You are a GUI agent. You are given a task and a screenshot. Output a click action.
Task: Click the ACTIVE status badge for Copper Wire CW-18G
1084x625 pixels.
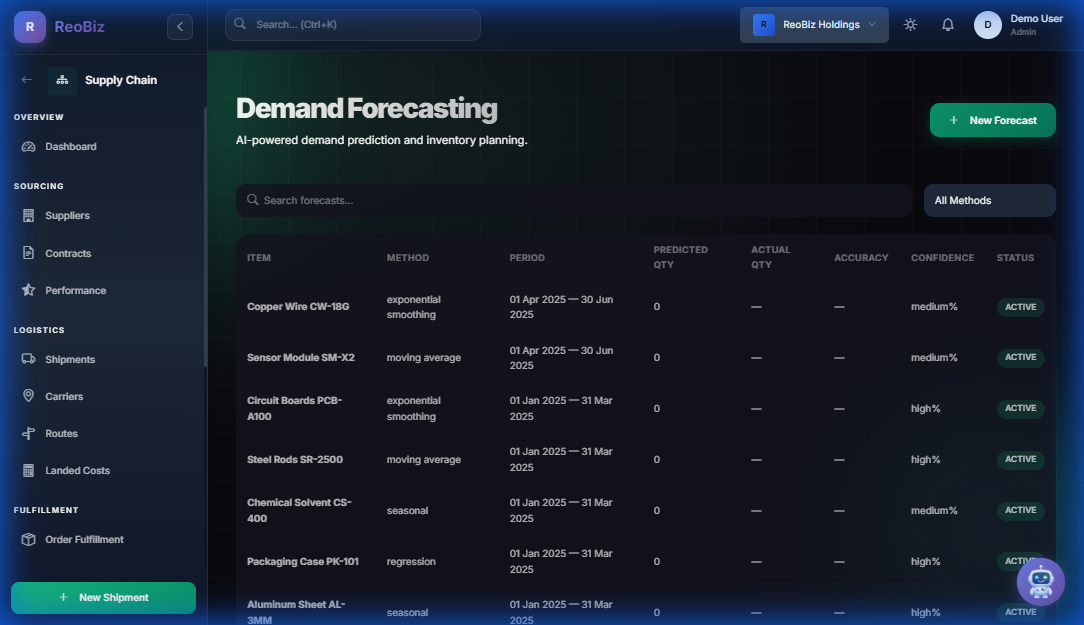pyautogui.click(x=1020, y=307)
